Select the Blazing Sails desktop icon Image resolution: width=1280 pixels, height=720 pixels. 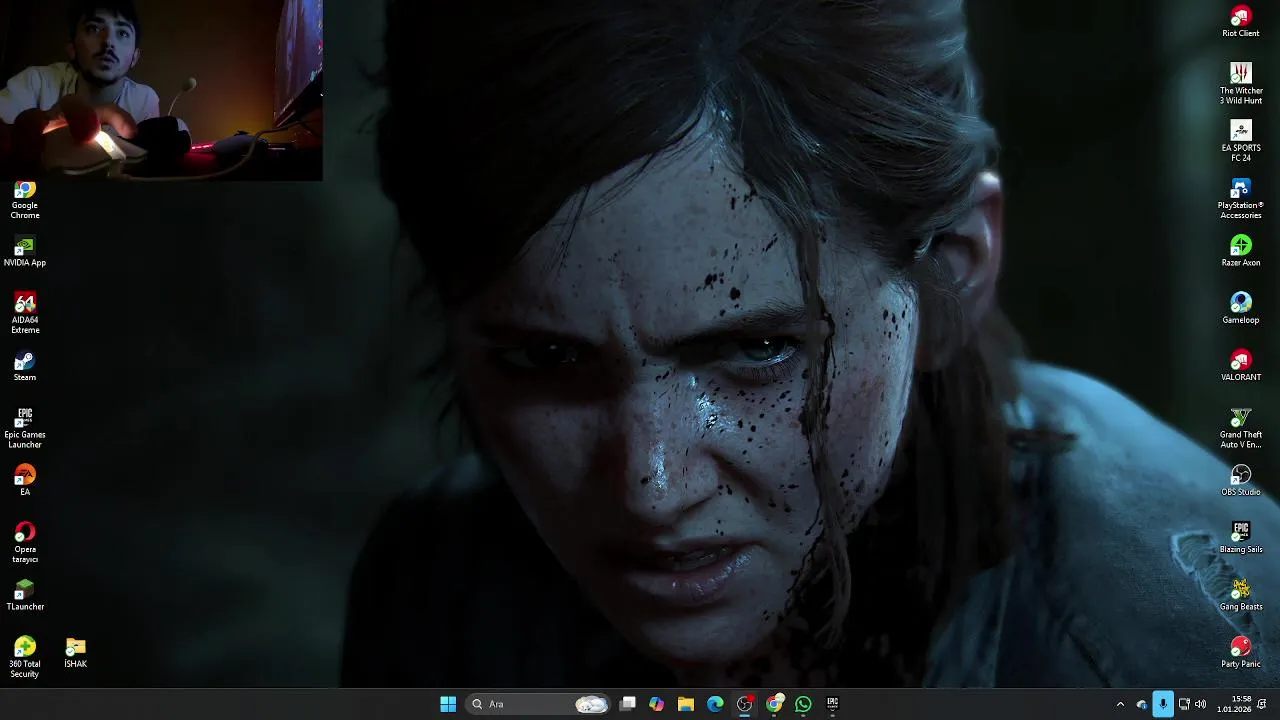coord(1241,538)
